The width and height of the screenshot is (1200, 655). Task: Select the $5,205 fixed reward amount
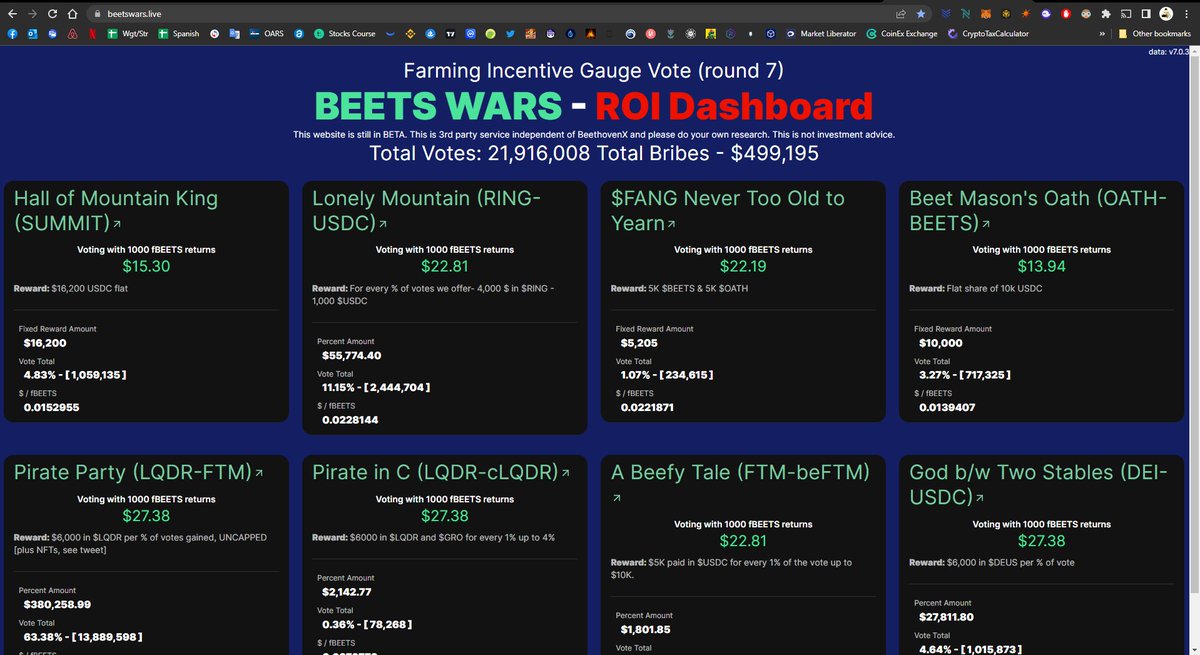(641, 343)
